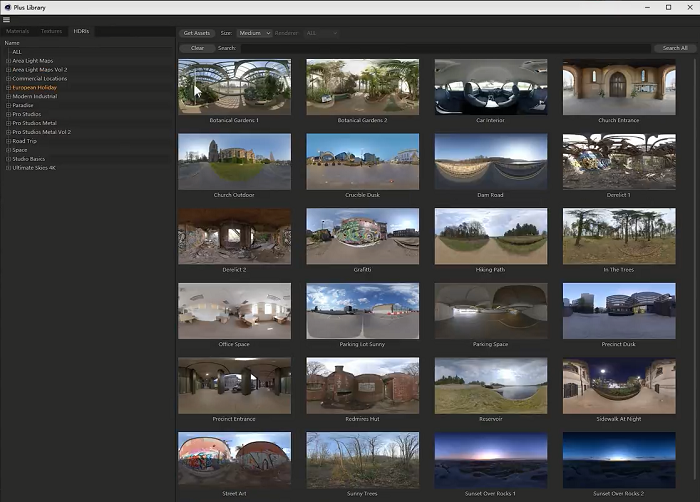Screen dimensions: 700x502
Task: Expand the Area Light Maps category
Action: click(x=8, y=61)
